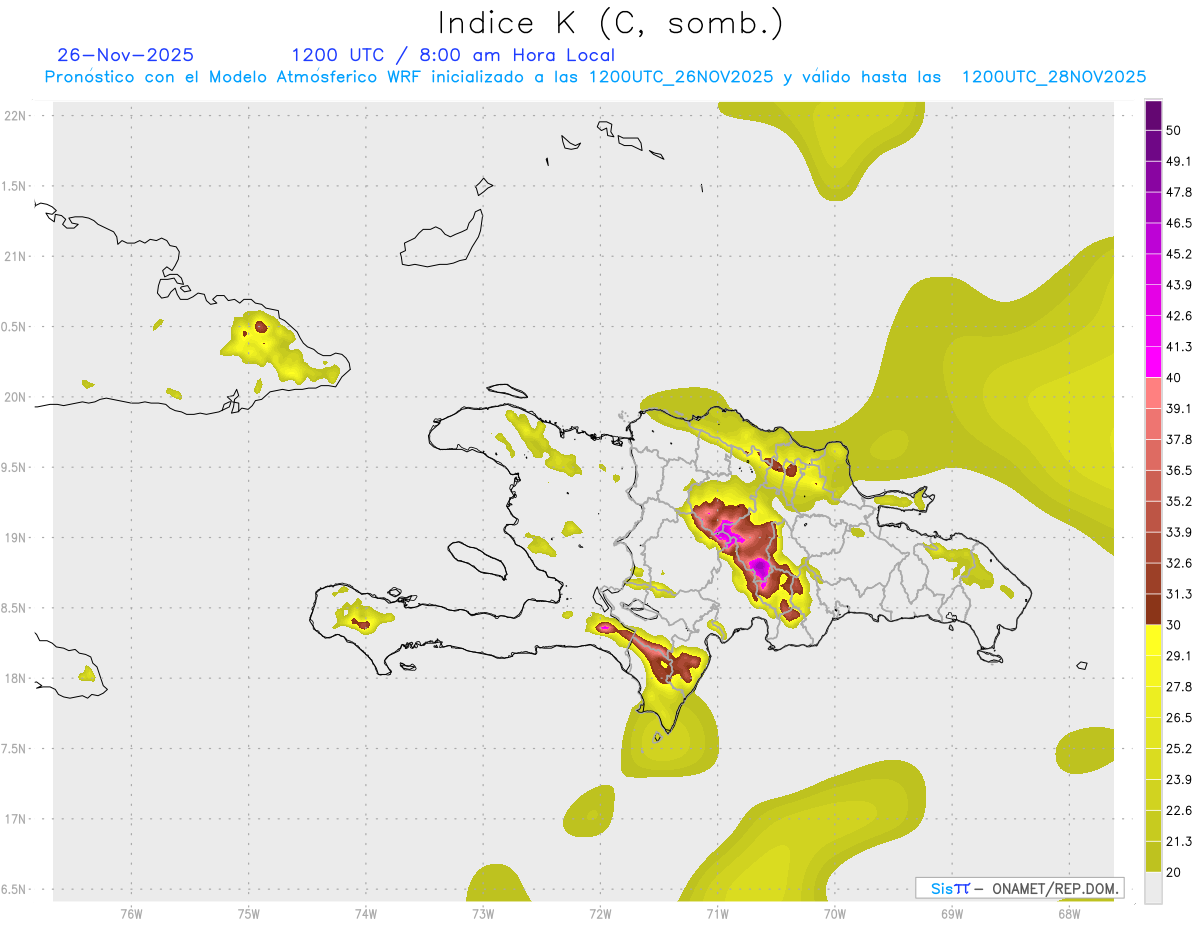Pick the olive swatch between 20 and 21.3
The image size is (1200, 927).
pos(1153,856)
